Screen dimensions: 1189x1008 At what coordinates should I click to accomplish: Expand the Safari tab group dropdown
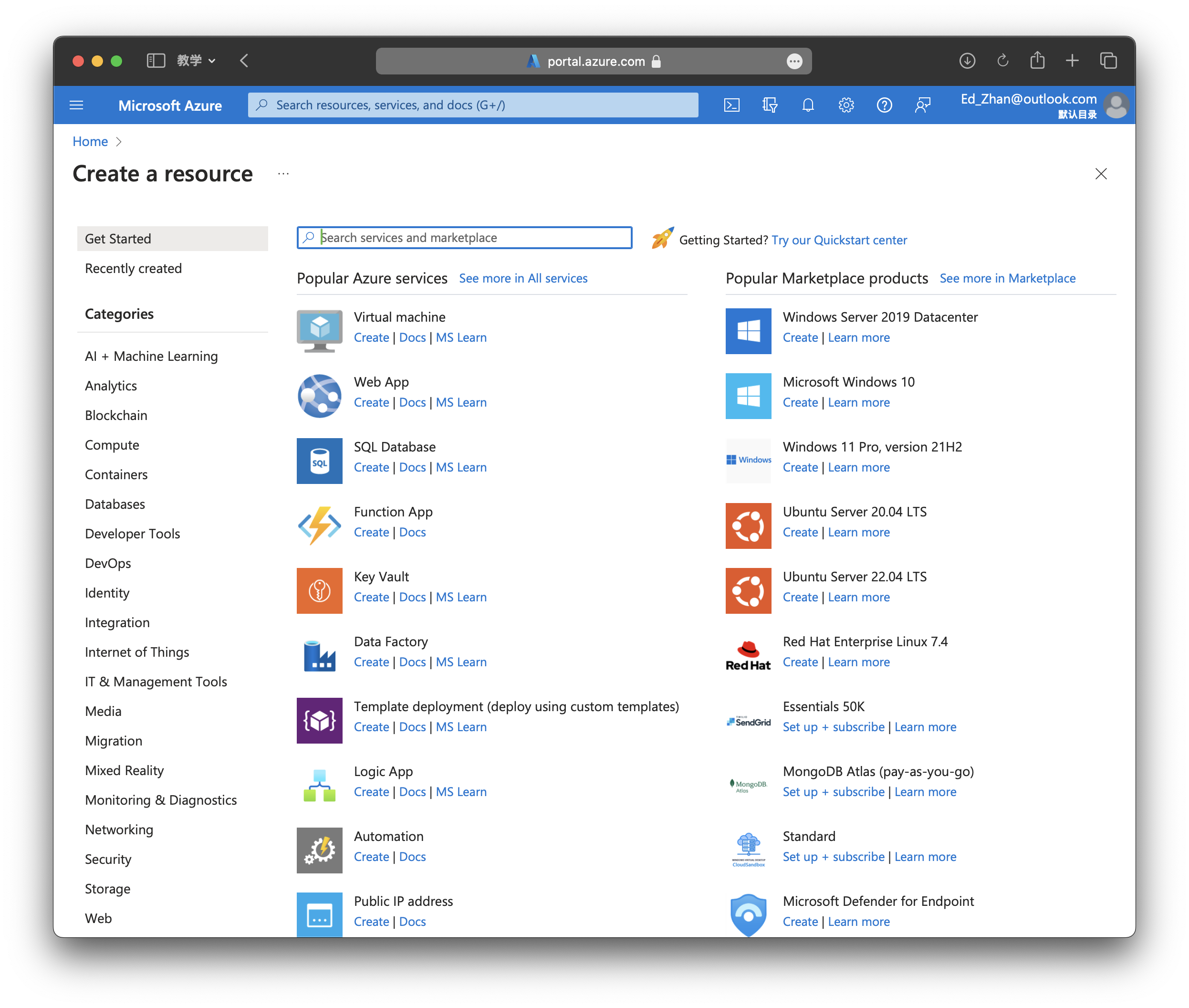coord(196,61)
